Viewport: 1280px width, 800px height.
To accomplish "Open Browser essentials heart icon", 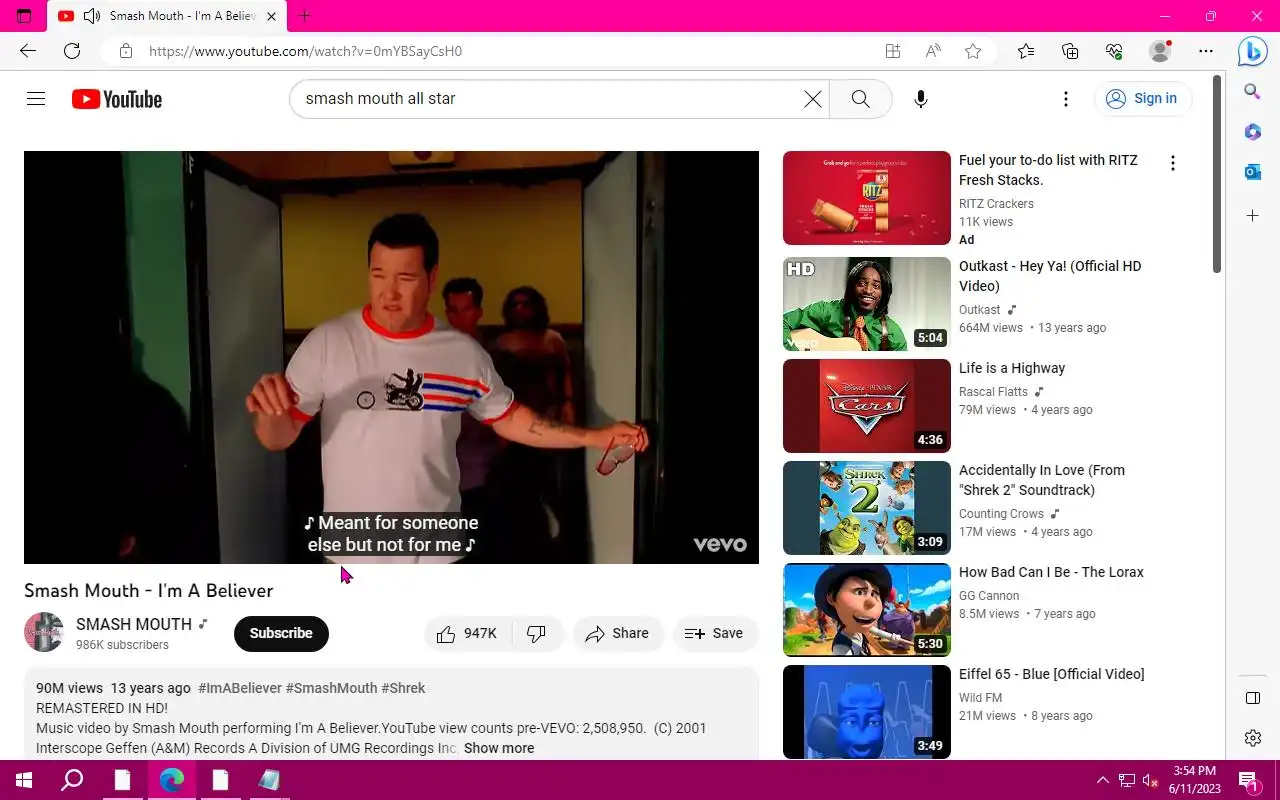I will point(1114,51).
